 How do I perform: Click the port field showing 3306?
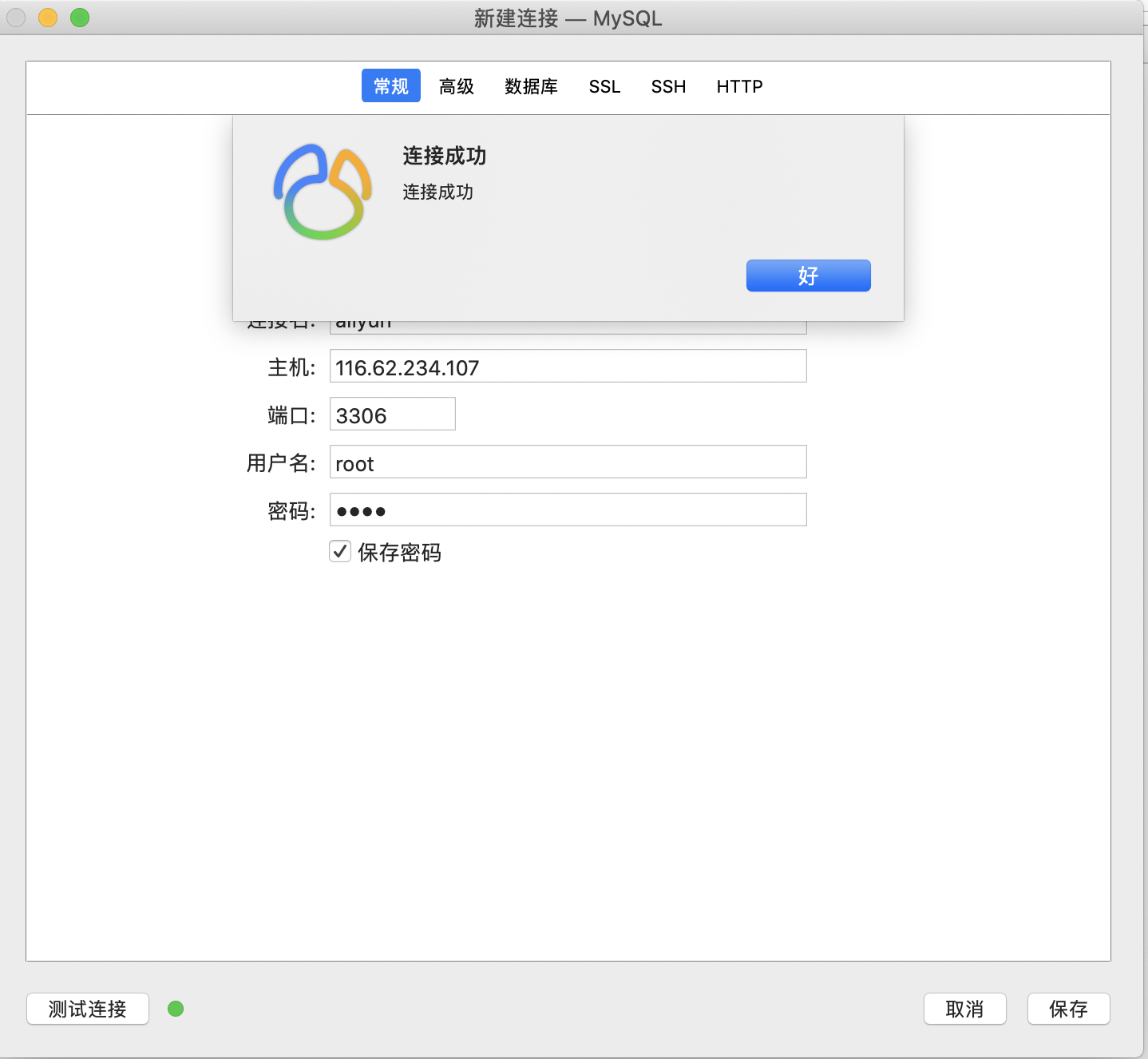[392, 414]
